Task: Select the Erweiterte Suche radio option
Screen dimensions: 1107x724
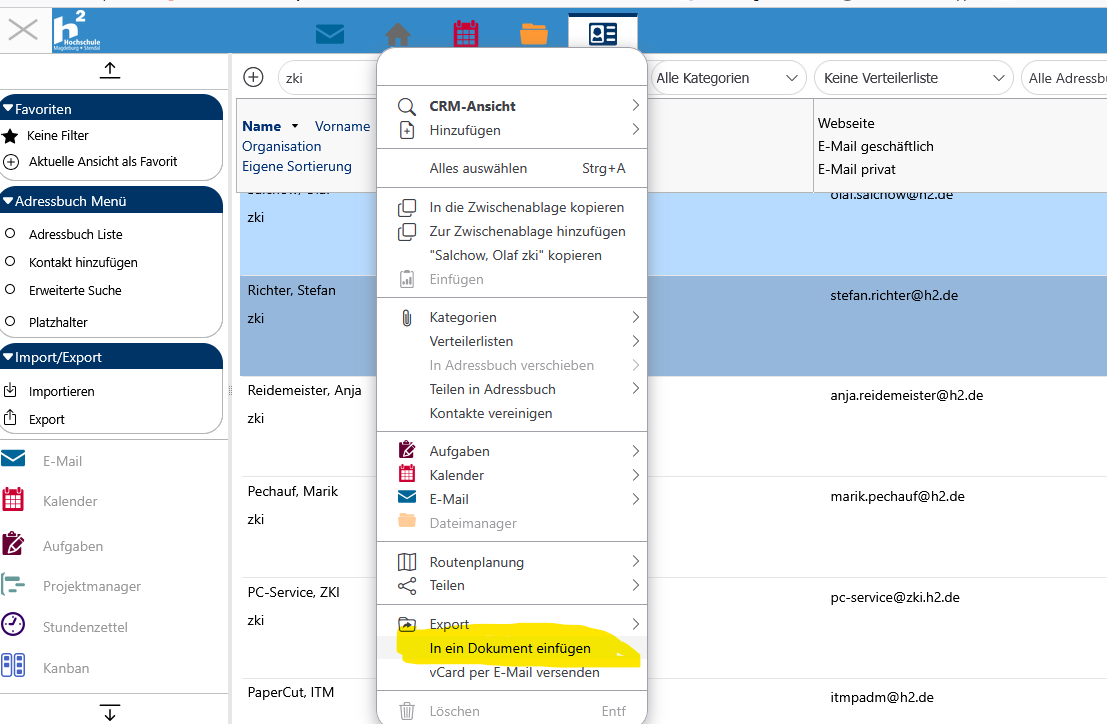Action: [x=11, y=290]
